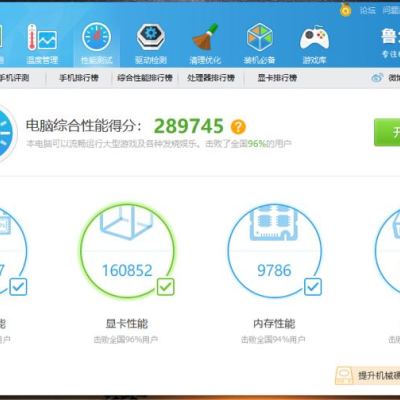Click the description line with 击败了全国96%的用户
Screen dimensions: 400x400
coord(159,144)
